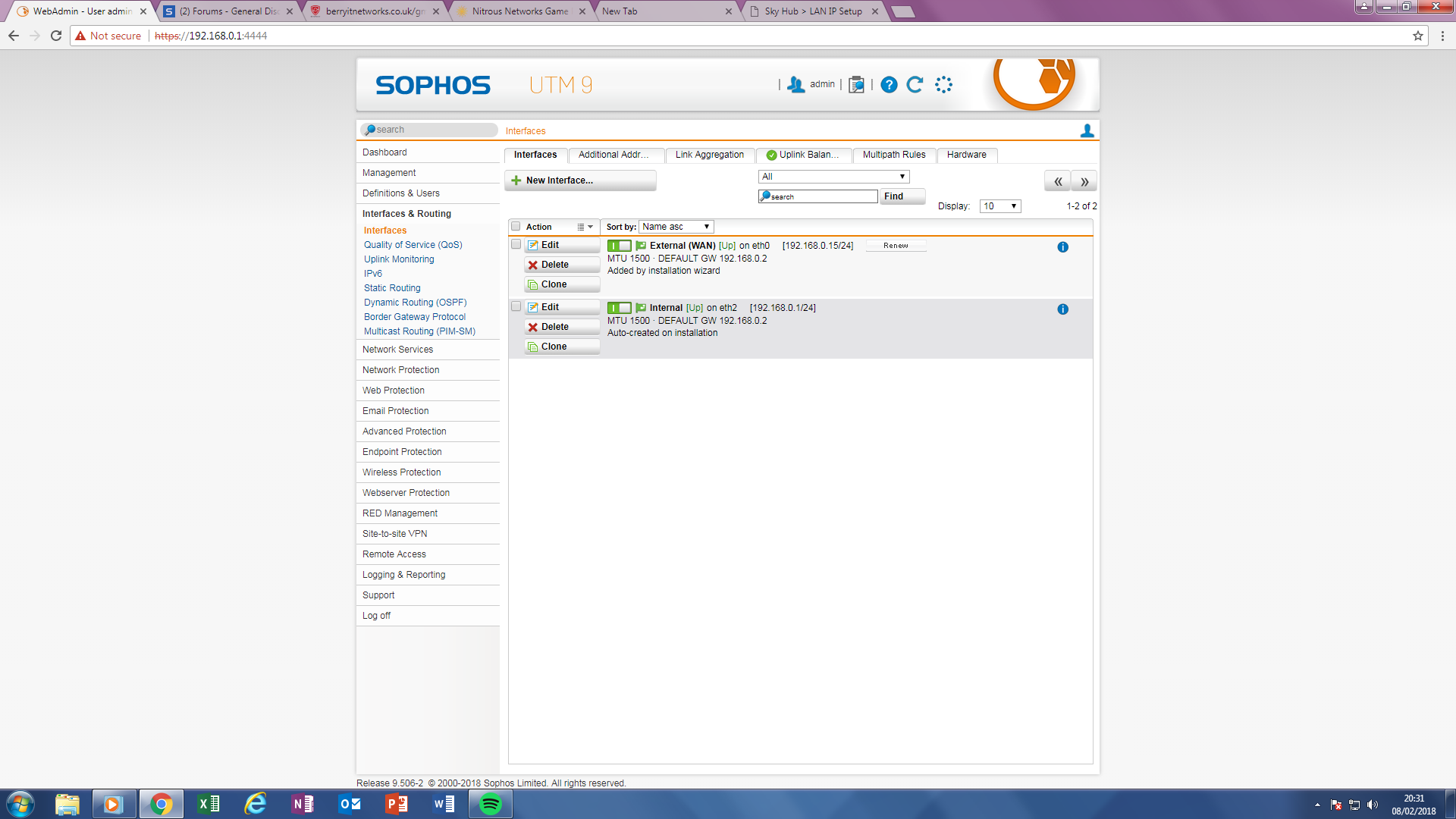The width and height of the screenshot is (1456, 819).
Task: Open Chrome three-dot menu
Action: (1442, 36)
